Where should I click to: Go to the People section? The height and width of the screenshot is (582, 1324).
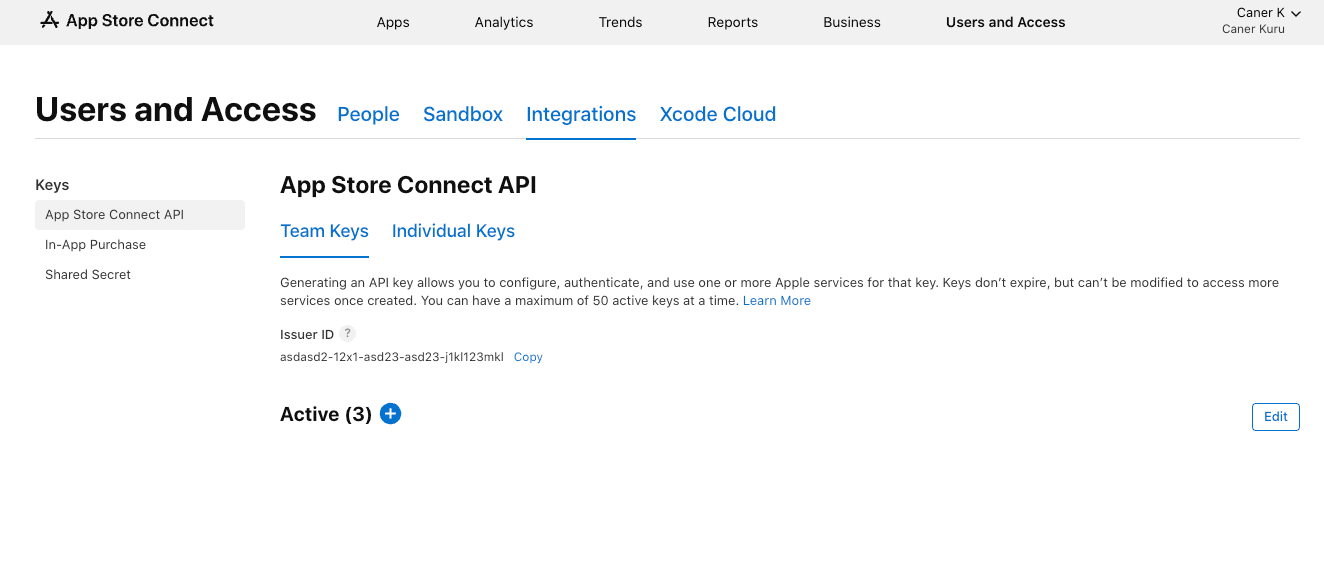coord(368,114)
